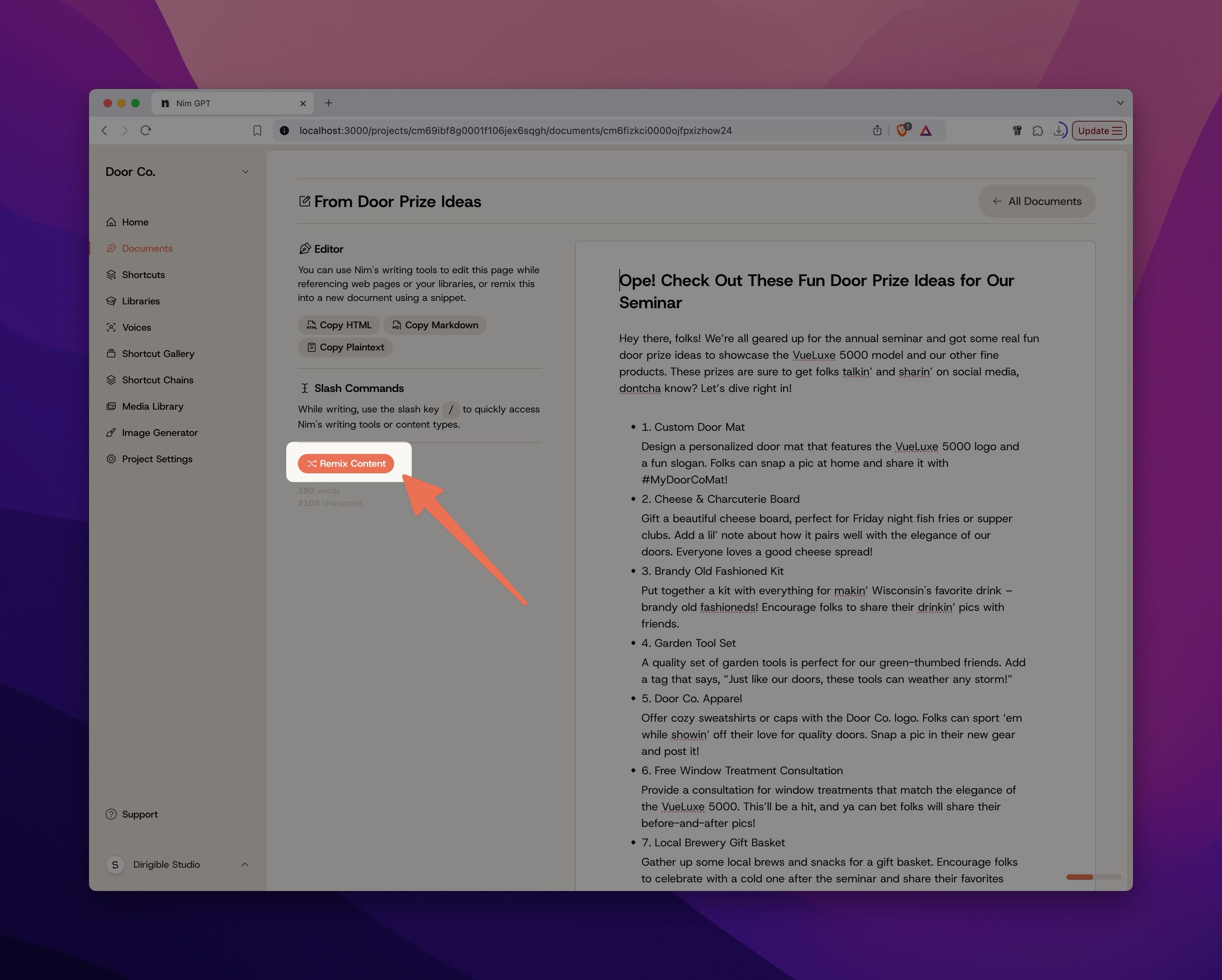Viewport: 1222px width, 980px height.
Task: Open Image Generator from the sidebar
Action: (159, 433)
